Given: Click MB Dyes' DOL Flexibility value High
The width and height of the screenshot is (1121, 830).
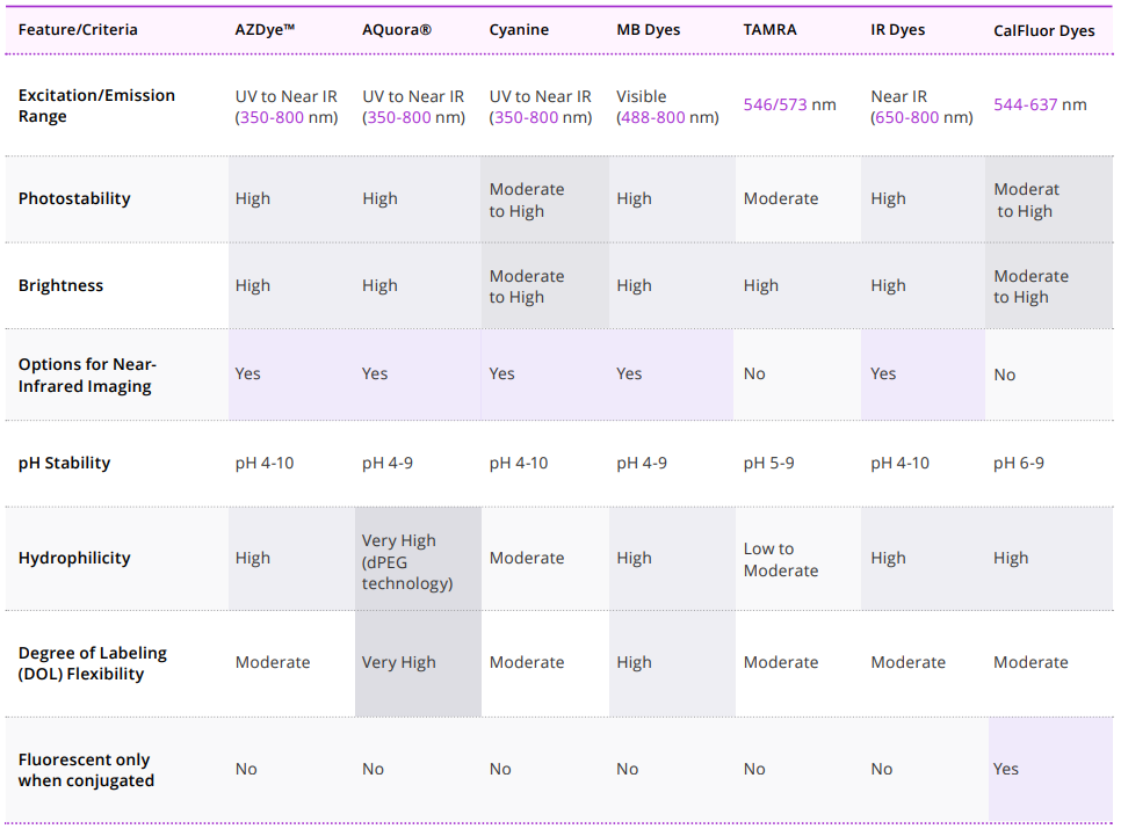Looking at the screenshot, I should point(634,662).
